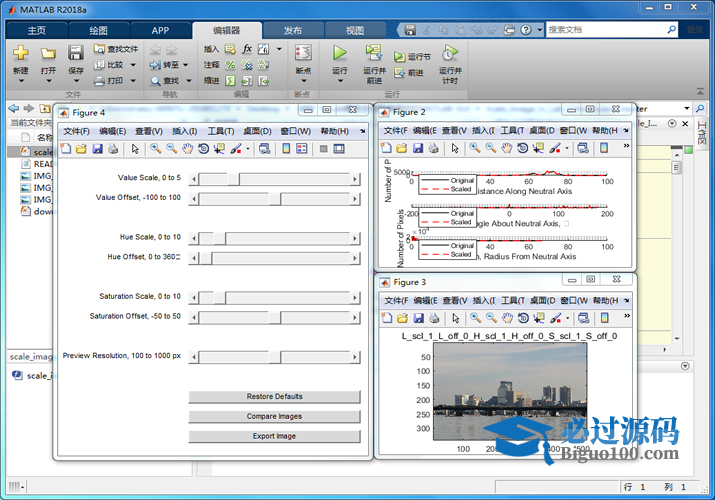Expand the Find (查找) dropdown arrow
715x500 pixels.
tap(188, 81)
